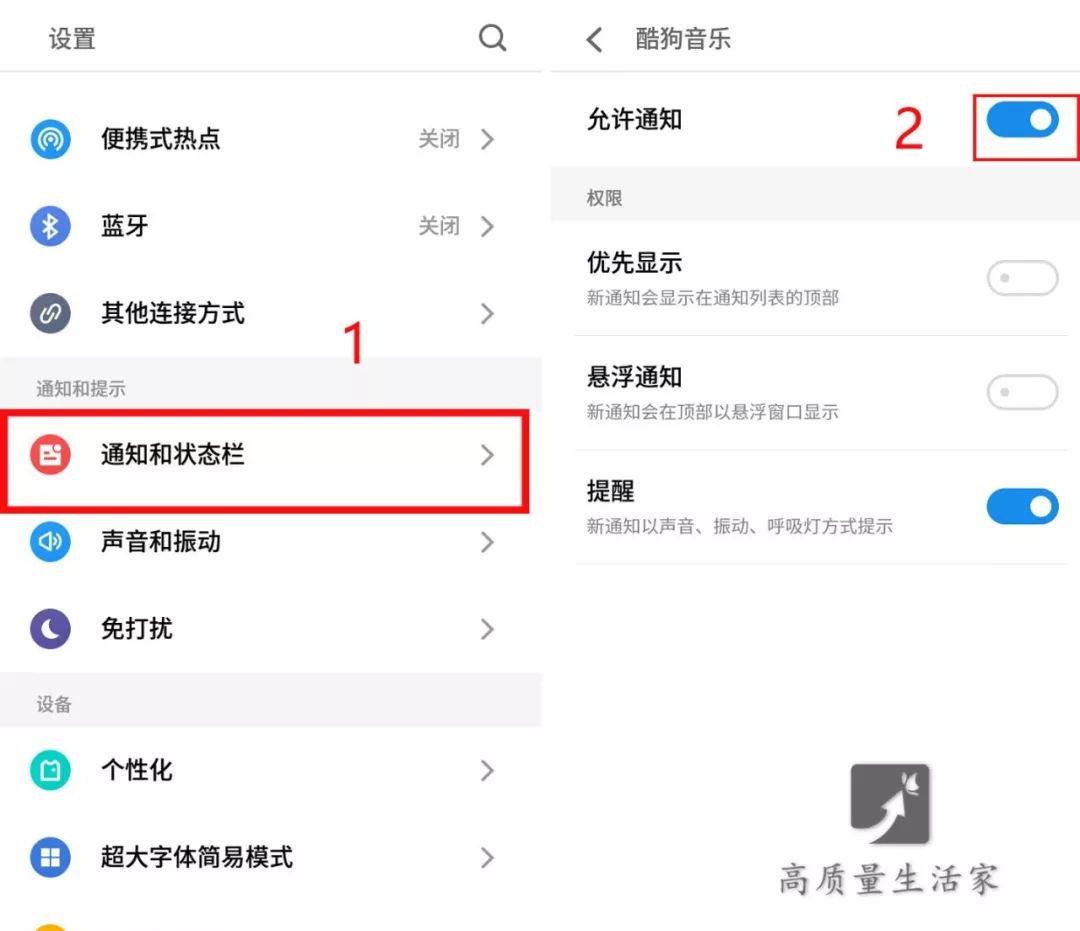Tap the back arrow on 酷狗音乐 page
This screenshot has height=931, width=1080.
click(594, 39)
